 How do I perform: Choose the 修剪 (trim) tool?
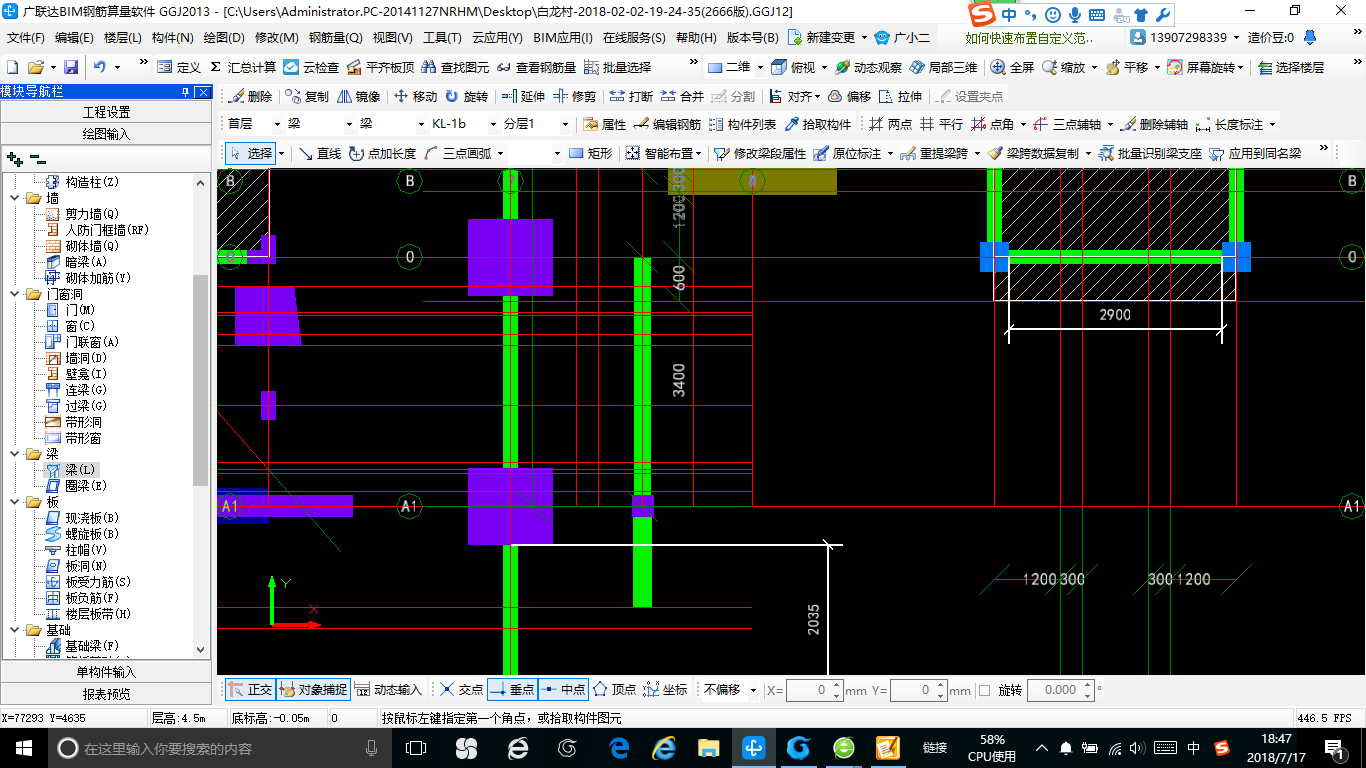(x=575, y=97)
